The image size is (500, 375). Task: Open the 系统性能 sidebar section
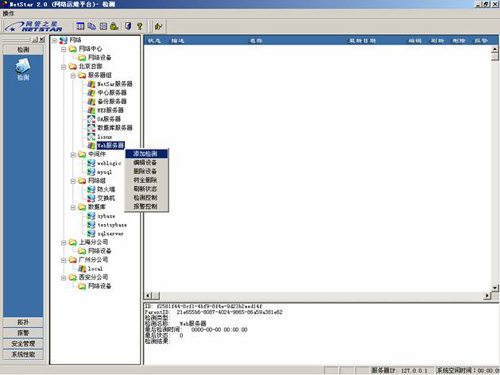[x=23, y=354]
